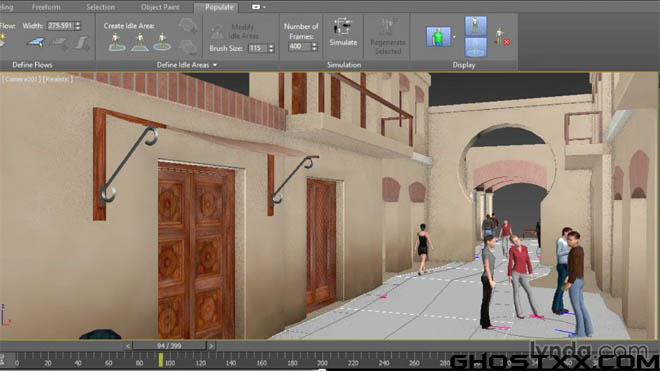Click the yellow current-frame marker on the timeline
This screenshot has height=371, width=660.
point(161,360)
